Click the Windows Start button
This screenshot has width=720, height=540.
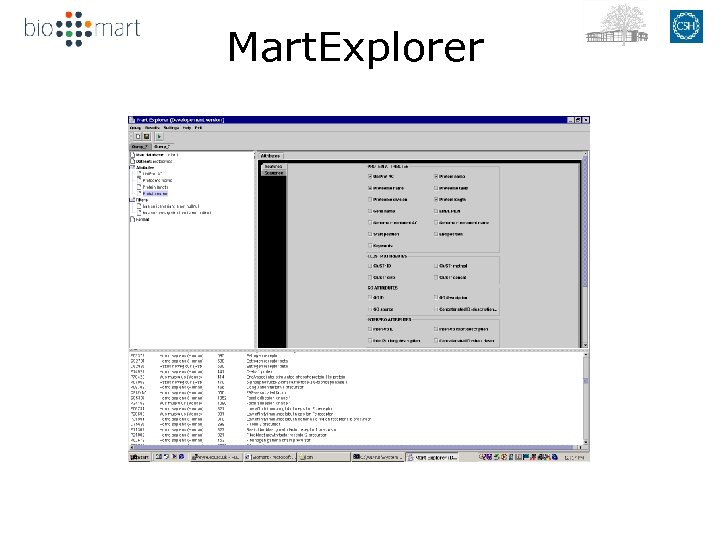pyautogui.click(x=140, y=457)
